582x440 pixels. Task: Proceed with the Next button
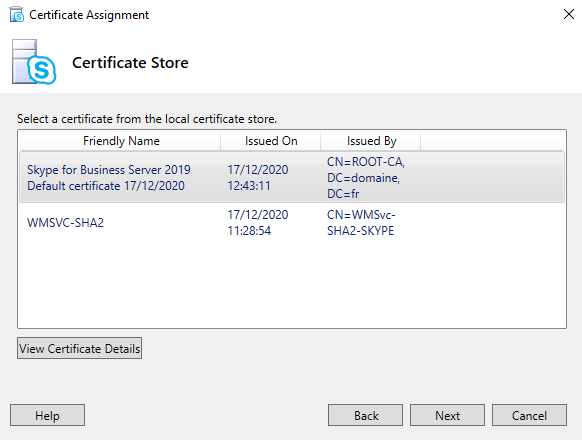(447, 415)
